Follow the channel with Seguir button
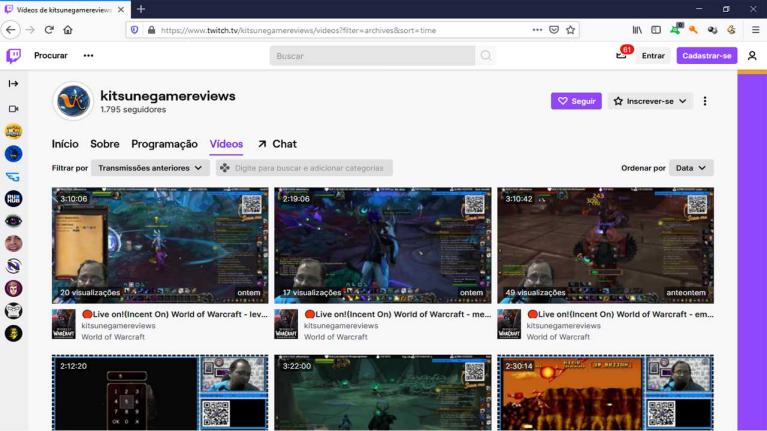 click(576, 101)
